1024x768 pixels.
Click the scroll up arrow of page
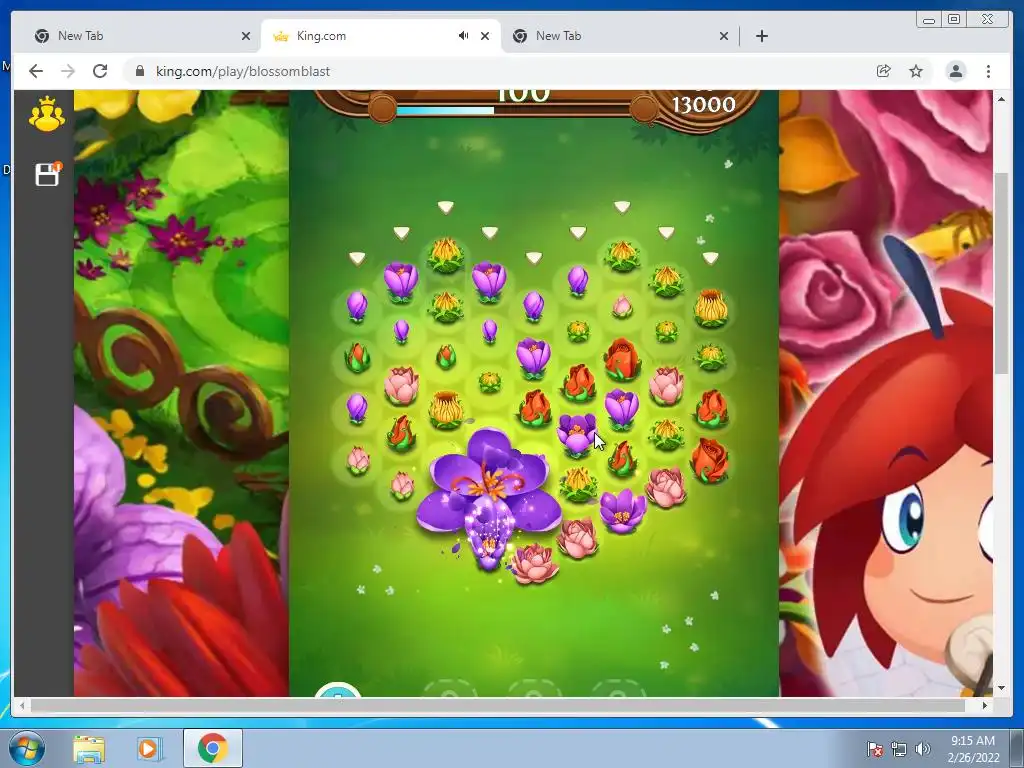[x=1001, y=99]
